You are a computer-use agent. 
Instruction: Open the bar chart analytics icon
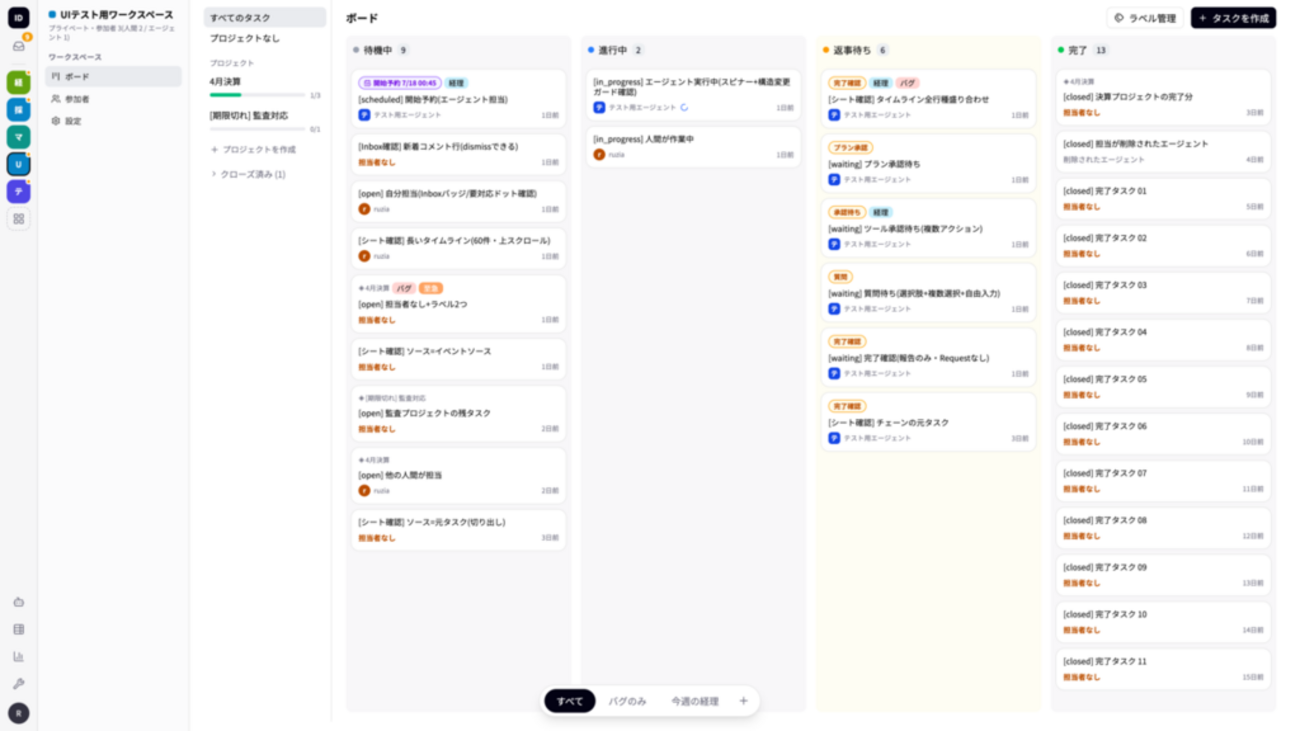[x=19, y=656]
